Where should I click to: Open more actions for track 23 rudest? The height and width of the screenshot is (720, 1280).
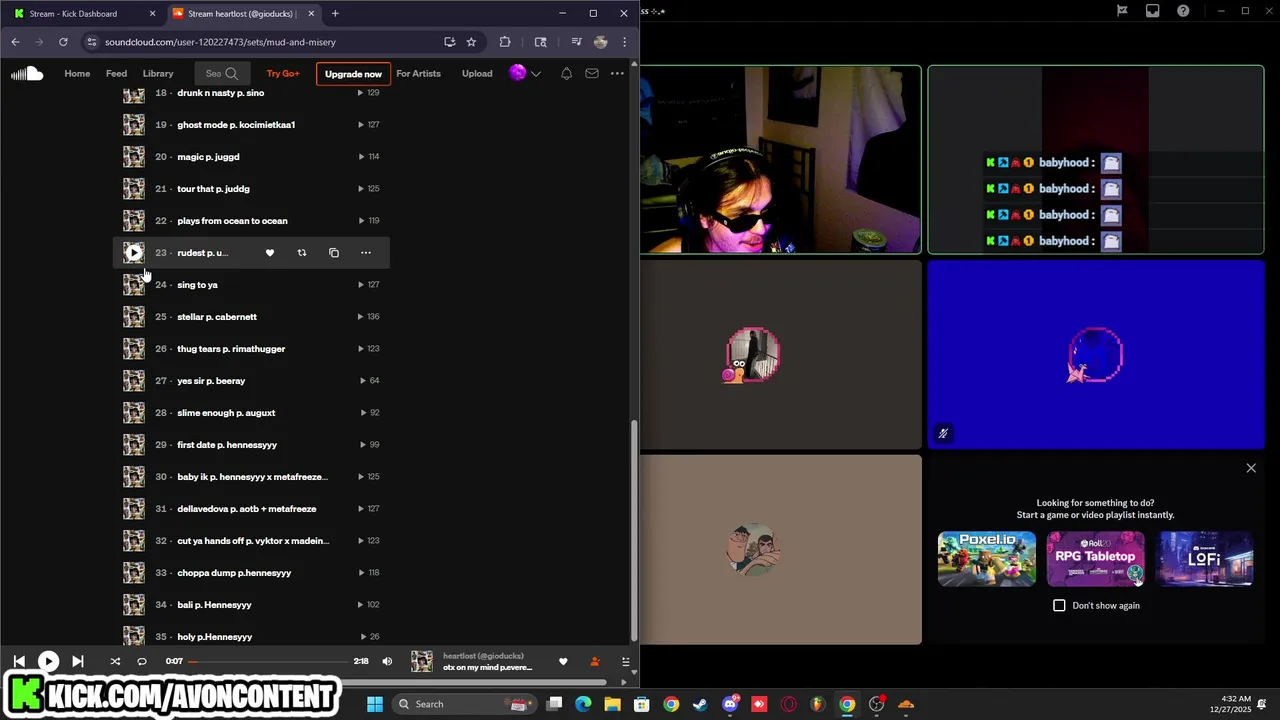tap(366, 253)
